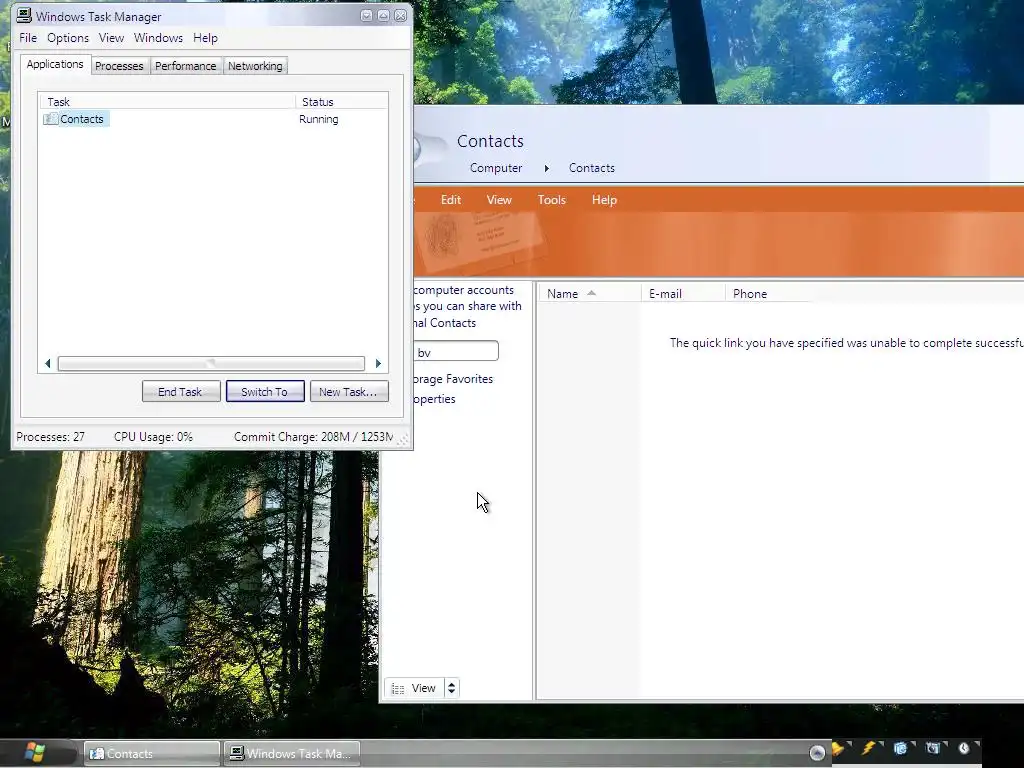Select the Contacts task row
This screenshot has height=768, width=1024.
click(214, 119)
